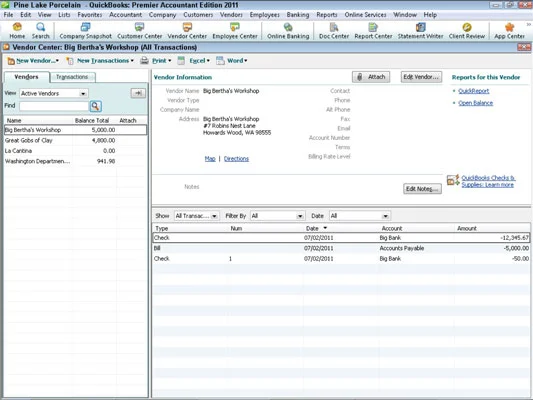This screenshot has width=533, height=400.
Task: Open Statement Writer from toolbar
Action: point(420,31)
